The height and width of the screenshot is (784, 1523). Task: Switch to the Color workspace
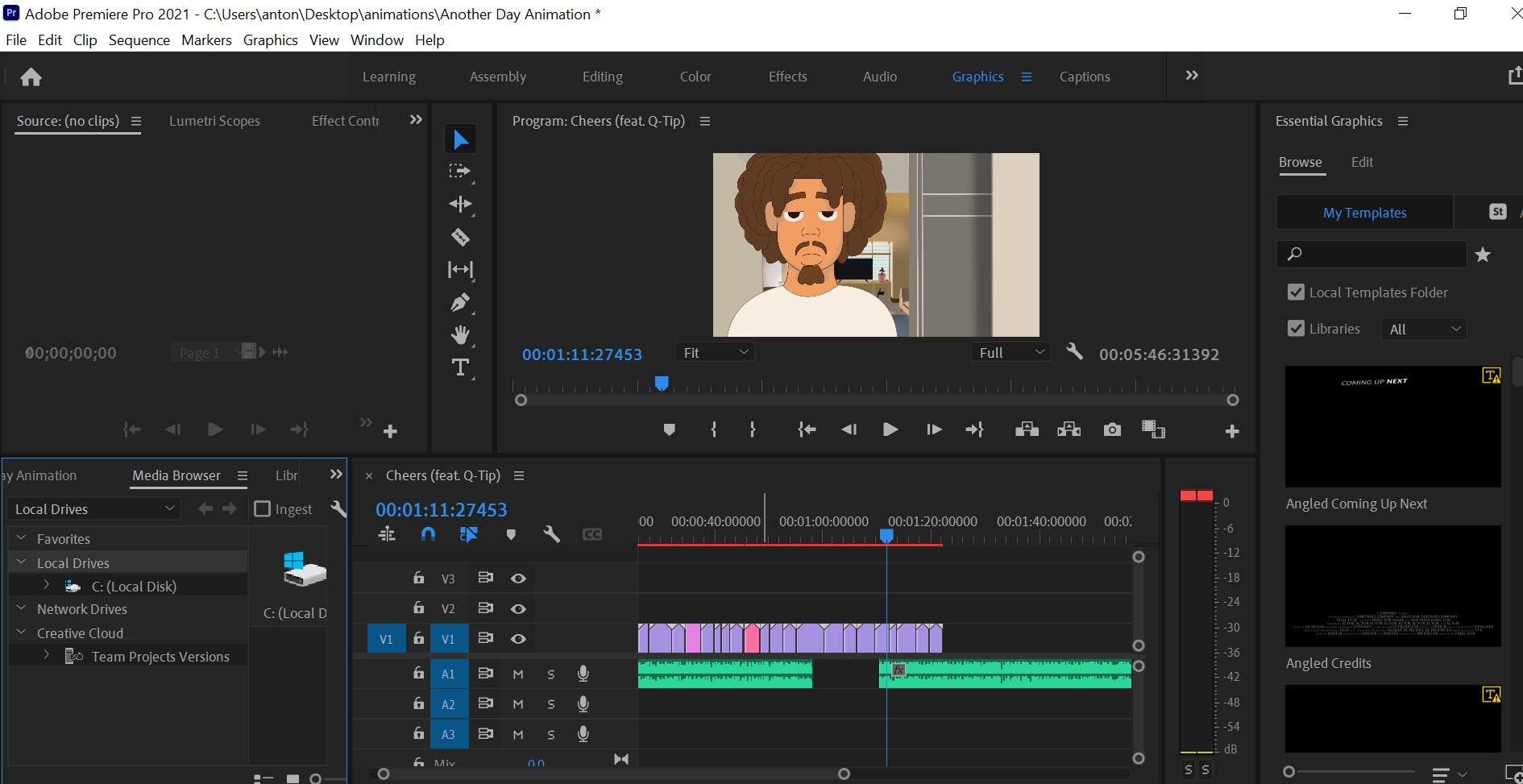(x=695, y=77)
